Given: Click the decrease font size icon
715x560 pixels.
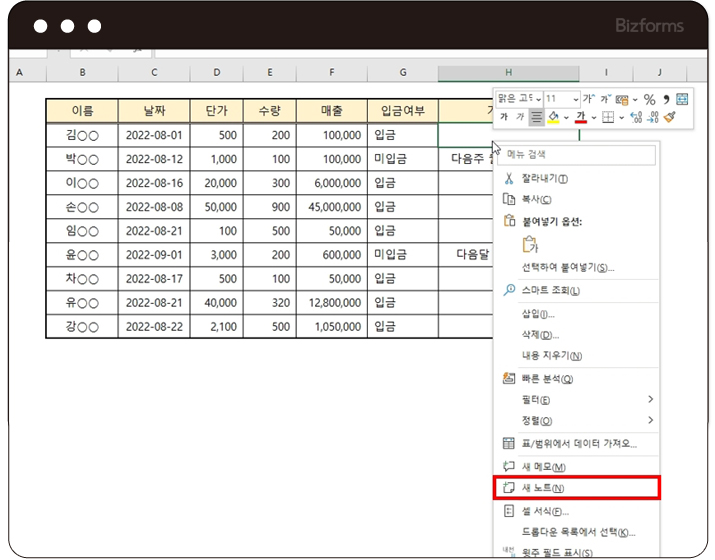Looking at the screenshot, I should [605, 99].
